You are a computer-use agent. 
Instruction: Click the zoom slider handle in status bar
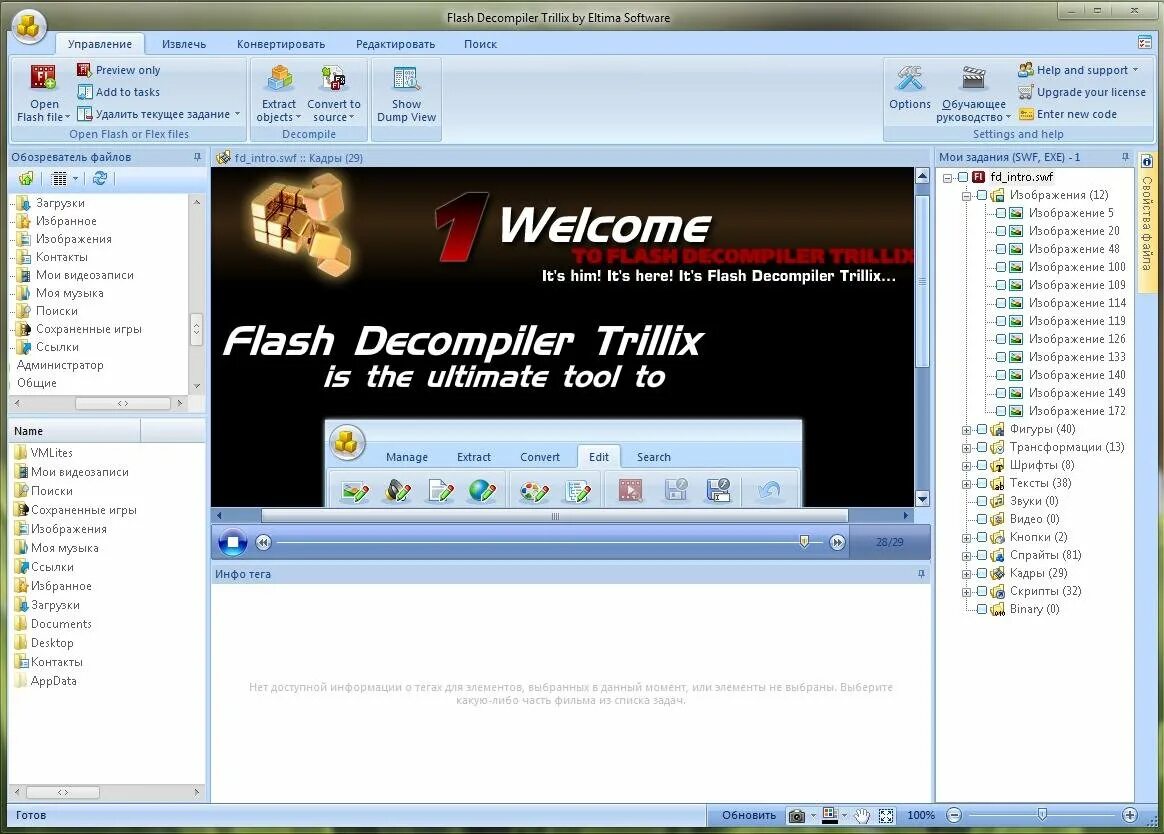[1042, 815]
